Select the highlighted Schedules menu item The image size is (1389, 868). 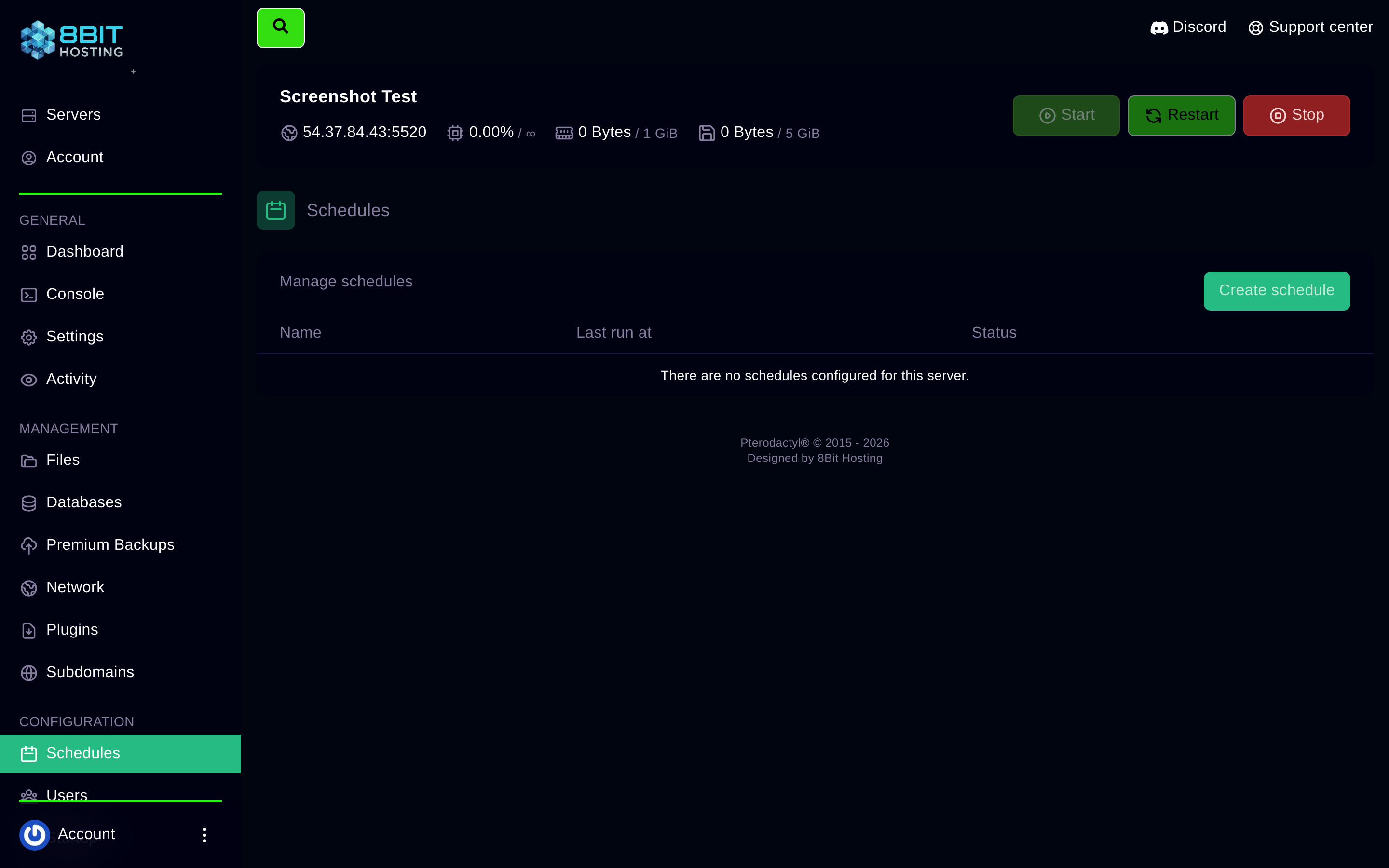coord(121,754)
